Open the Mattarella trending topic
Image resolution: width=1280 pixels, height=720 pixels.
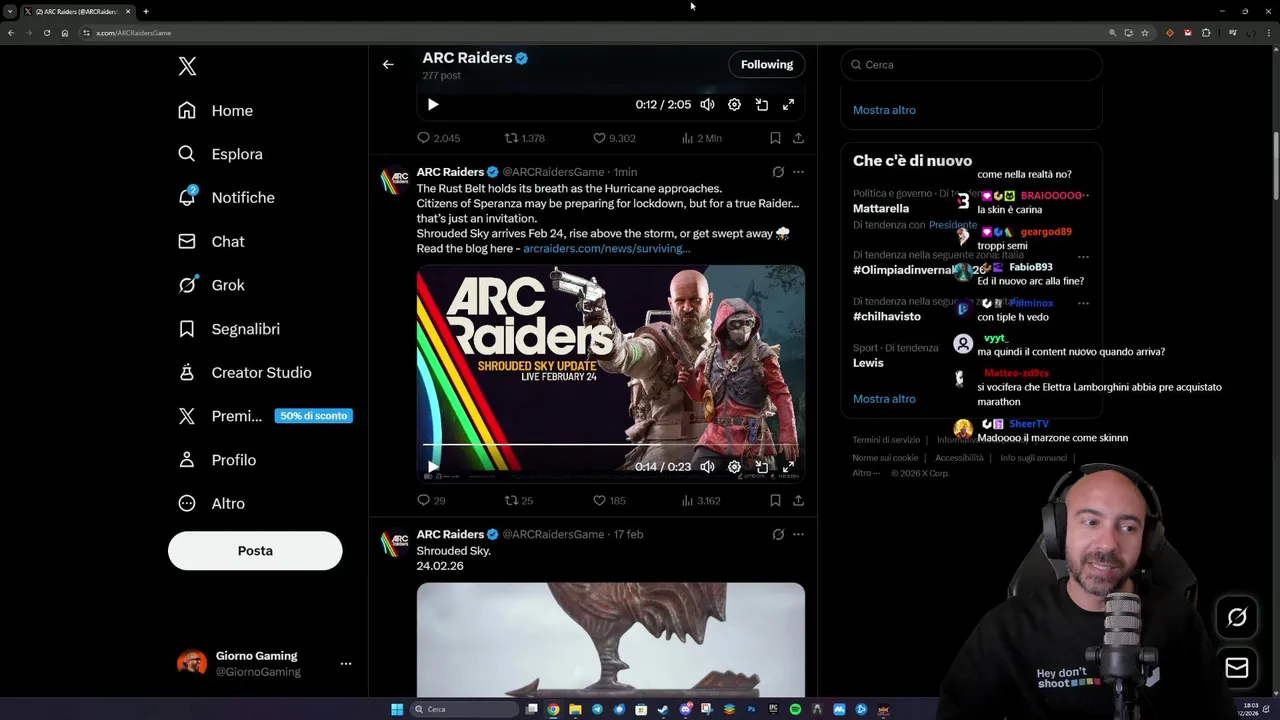(x=881, y=209)
